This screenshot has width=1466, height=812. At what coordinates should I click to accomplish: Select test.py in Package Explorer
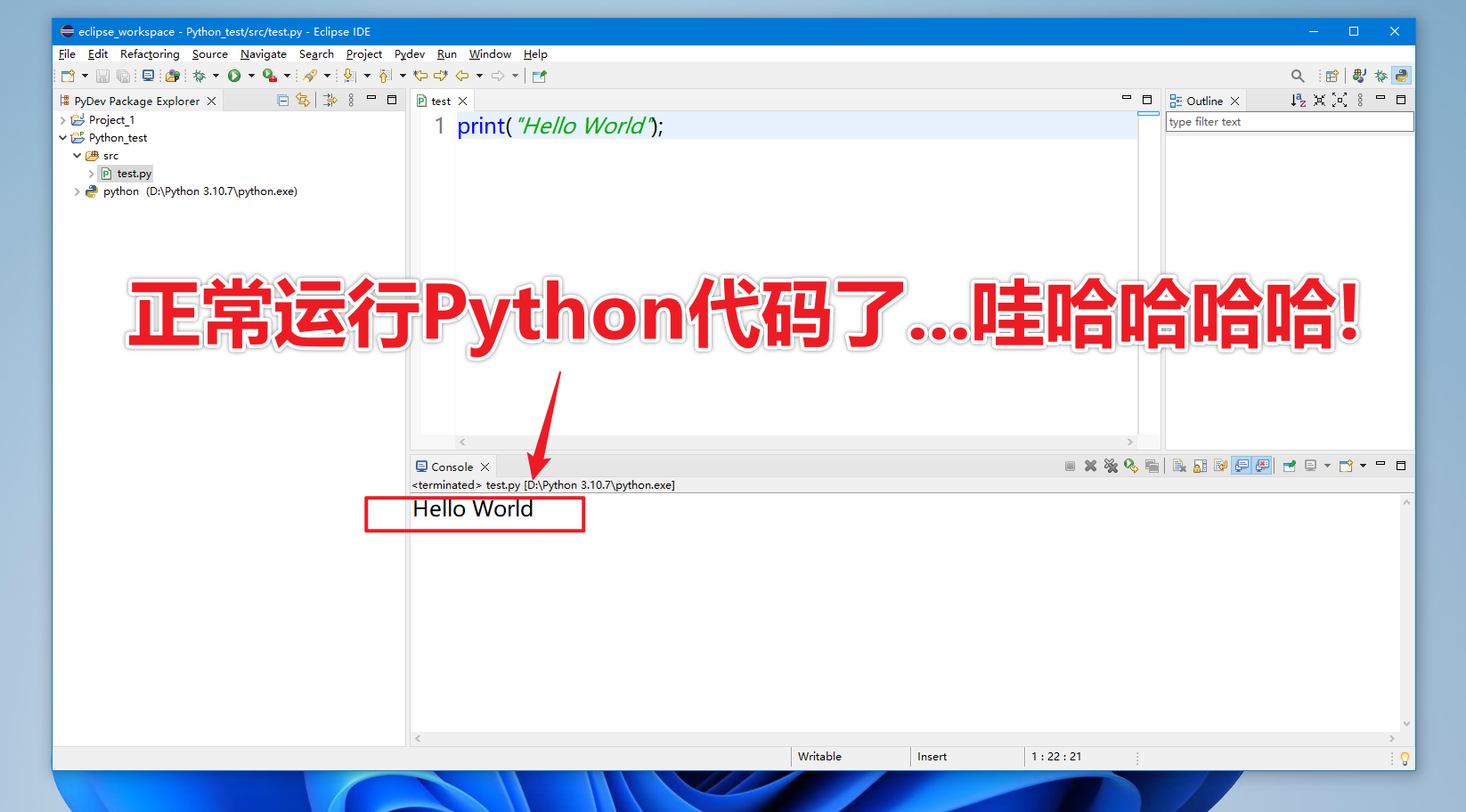(x=134, y=174)
